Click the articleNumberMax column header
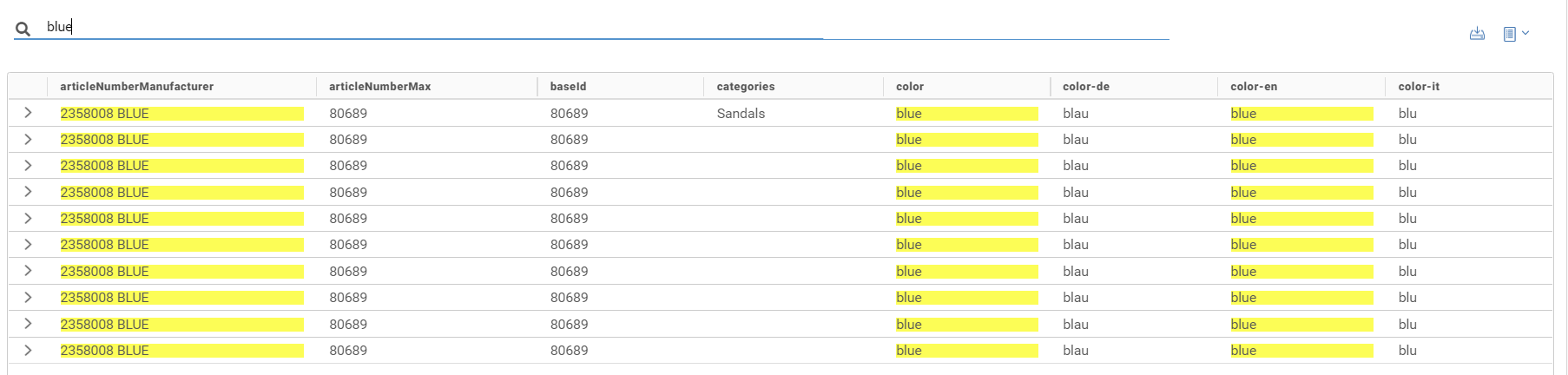The height and width of the screenshot is (375, 1568). [x=379, y=87]
